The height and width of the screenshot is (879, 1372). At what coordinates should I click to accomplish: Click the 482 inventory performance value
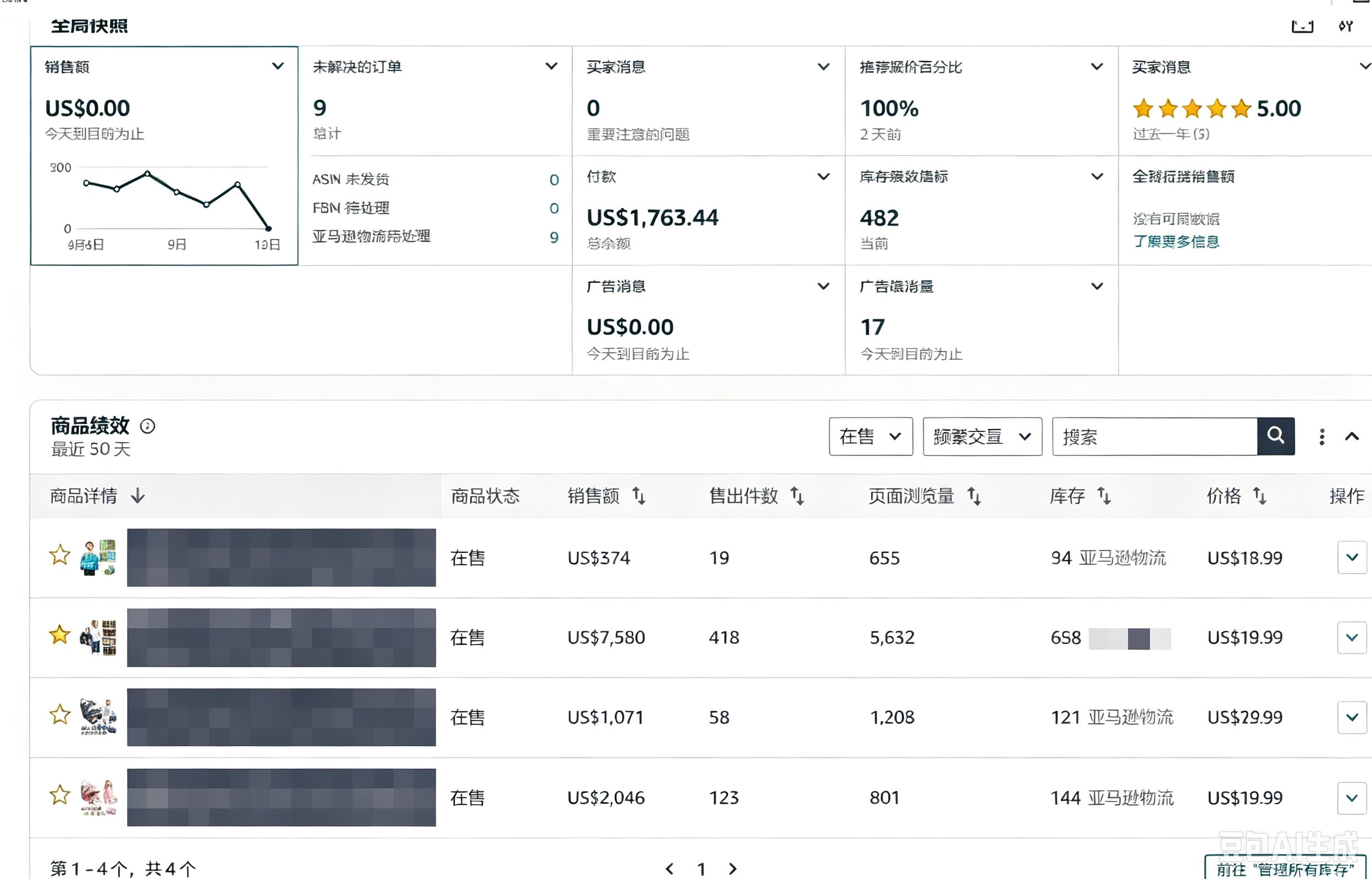tap(879, 218)
